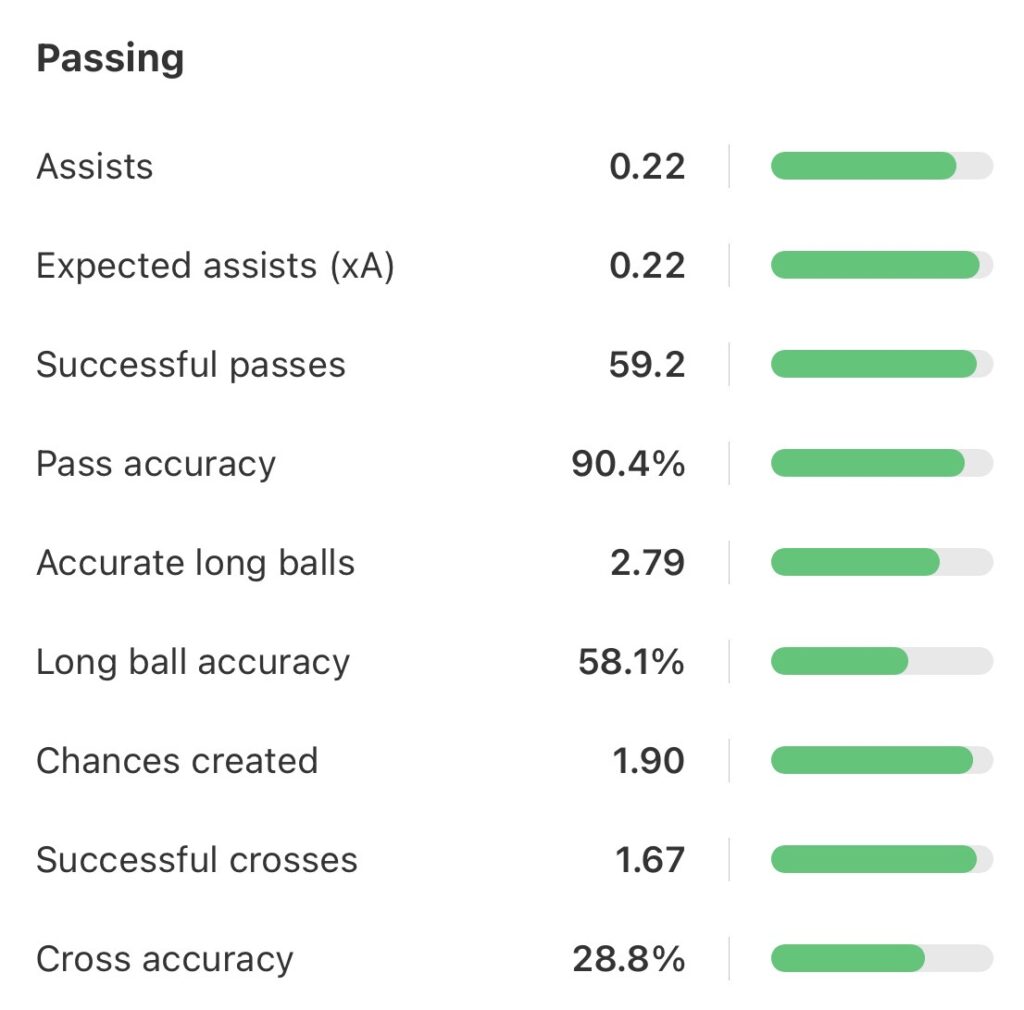Select the Accurate long balls label
This screenshot has width=1024, height=1010.
tap(195, 562)
